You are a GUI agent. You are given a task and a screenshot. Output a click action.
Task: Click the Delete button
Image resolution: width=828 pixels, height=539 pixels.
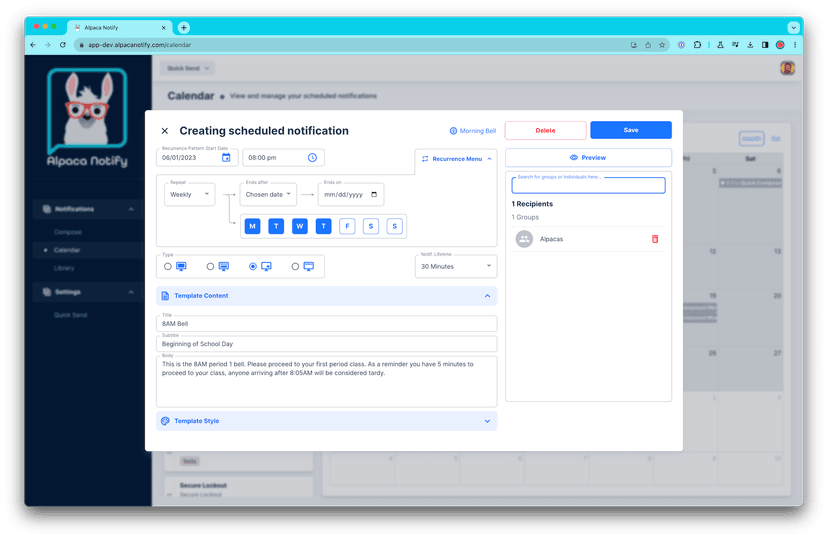[x=545, y=130]
